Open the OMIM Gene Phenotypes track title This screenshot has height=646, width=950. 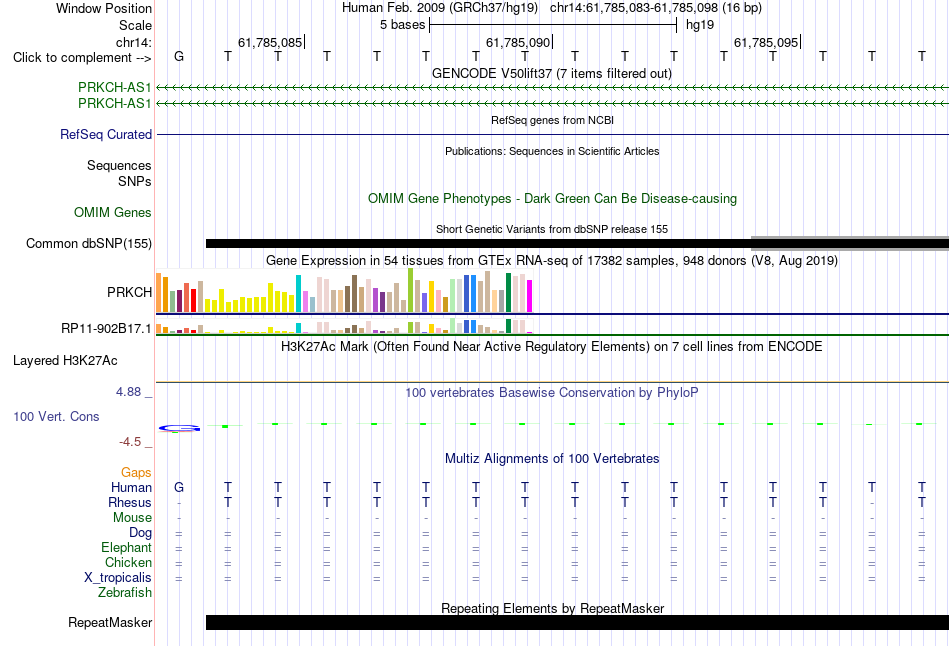pyautogui.click(x=552, y=198)
